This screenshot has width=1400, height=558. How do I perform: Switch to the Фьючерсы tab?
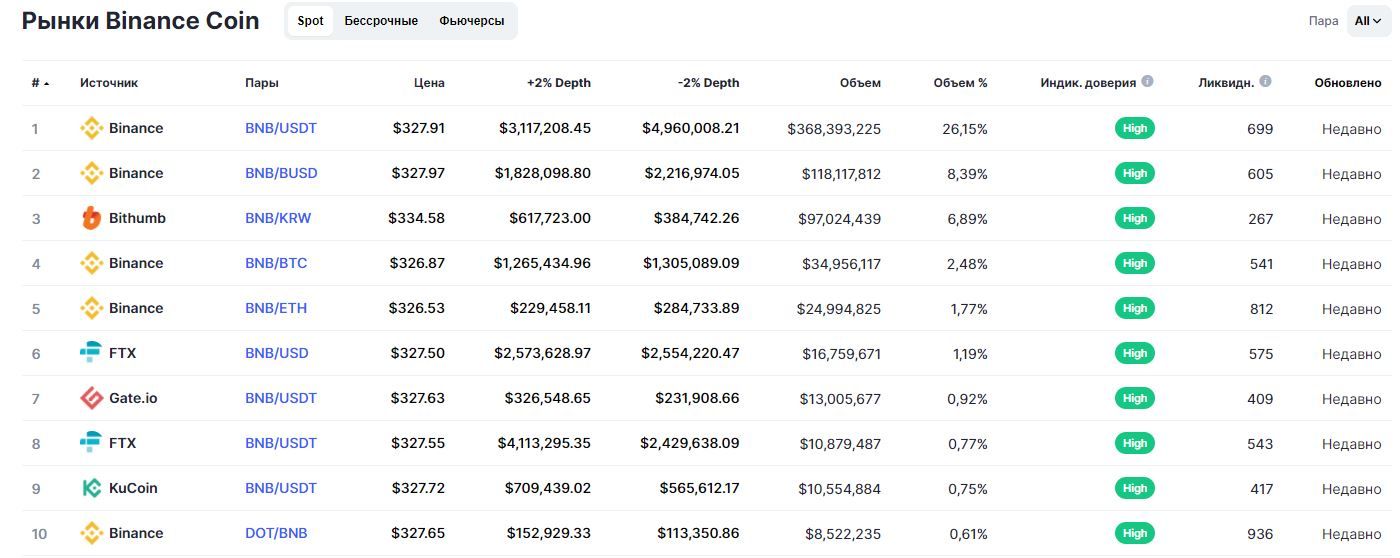(x=472, y=21)
